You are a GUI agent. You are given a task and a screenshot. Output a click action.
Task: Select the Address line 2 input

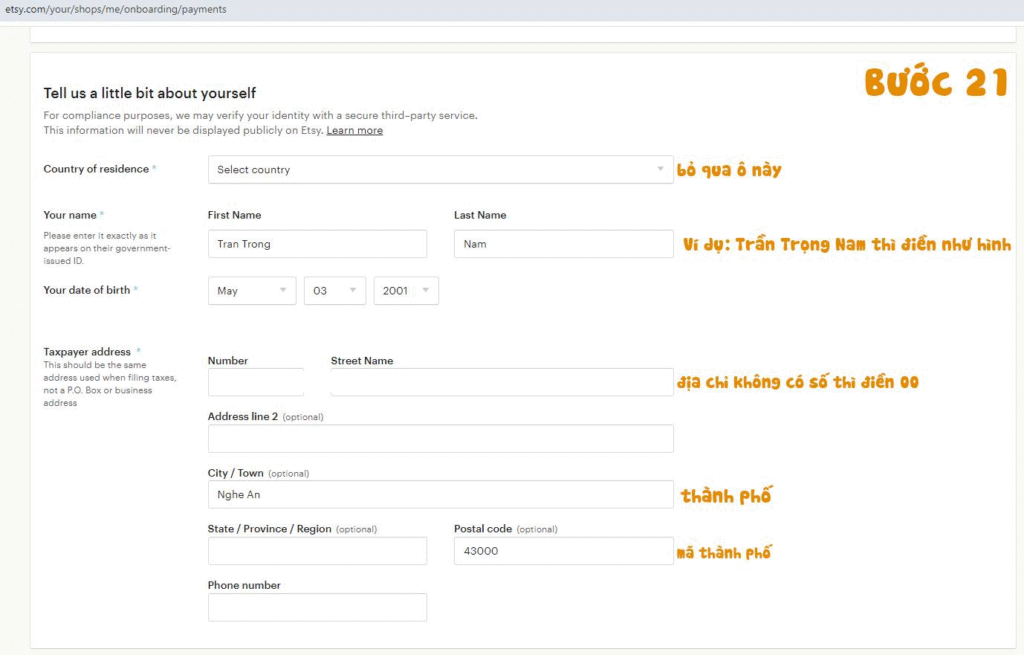(x=440, y=439)
